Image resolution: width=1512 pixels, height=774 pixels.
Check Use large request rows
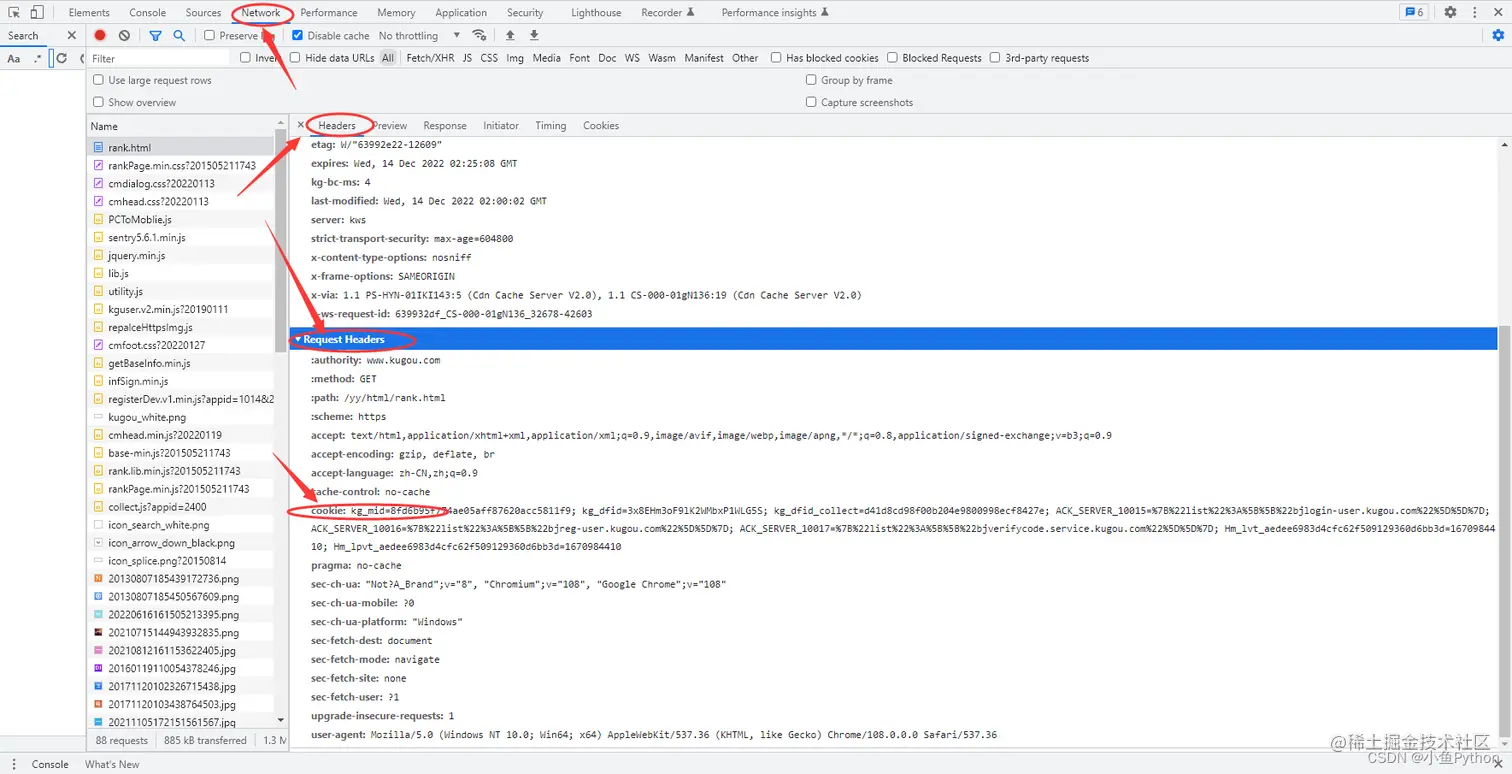(x=98, y=80)
